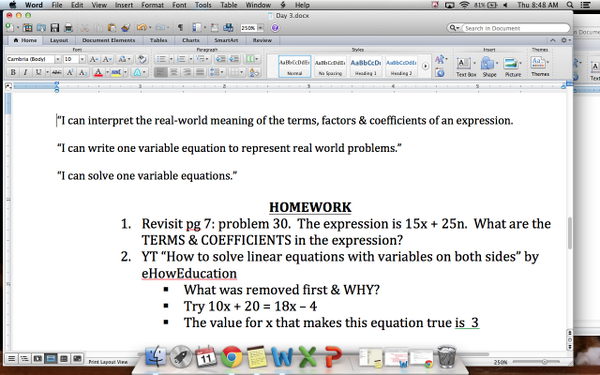
Task: Click the Sort icon in Paragraph group
Action: [254, 72]
